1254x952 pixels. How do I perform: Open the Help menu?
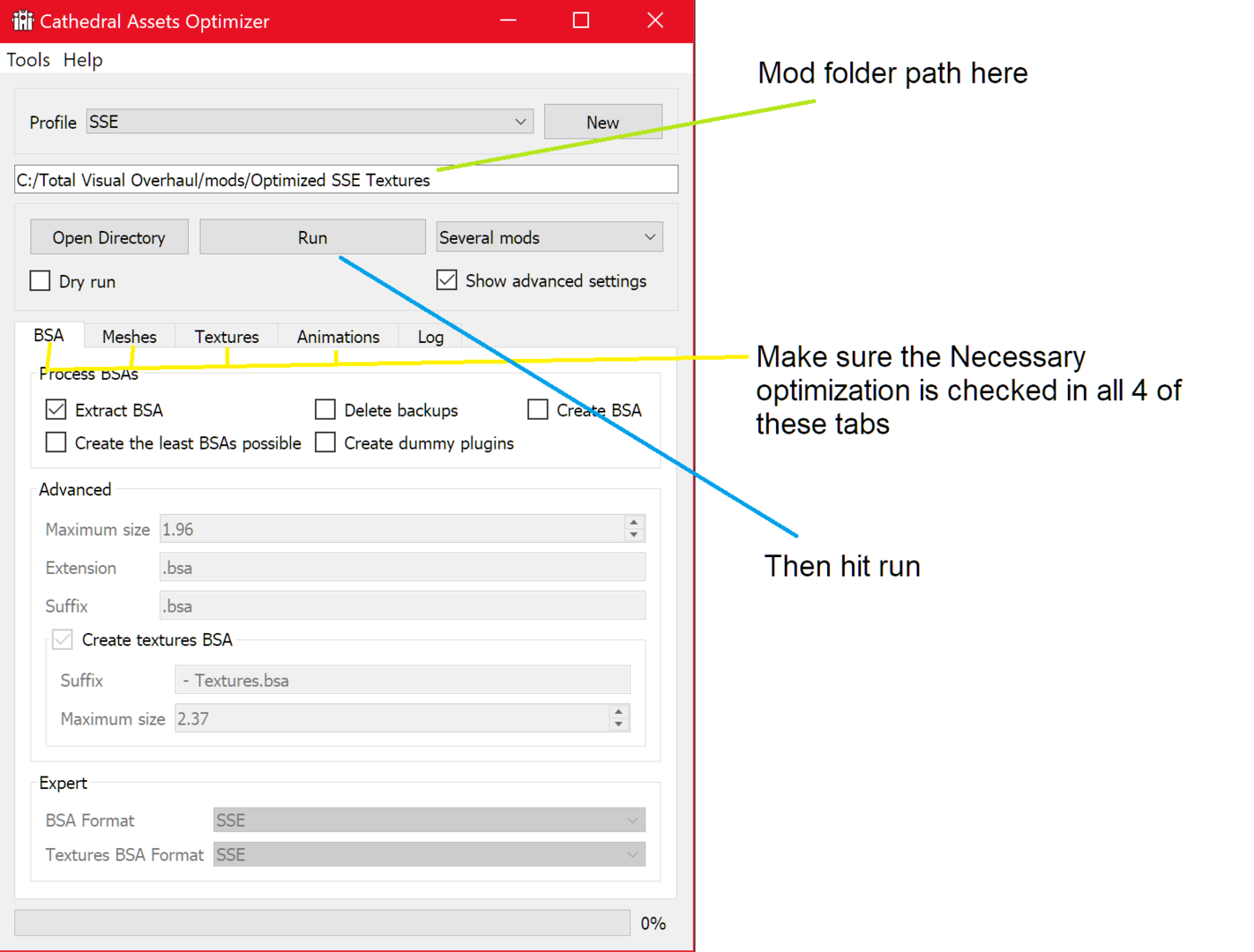point(83,60)
